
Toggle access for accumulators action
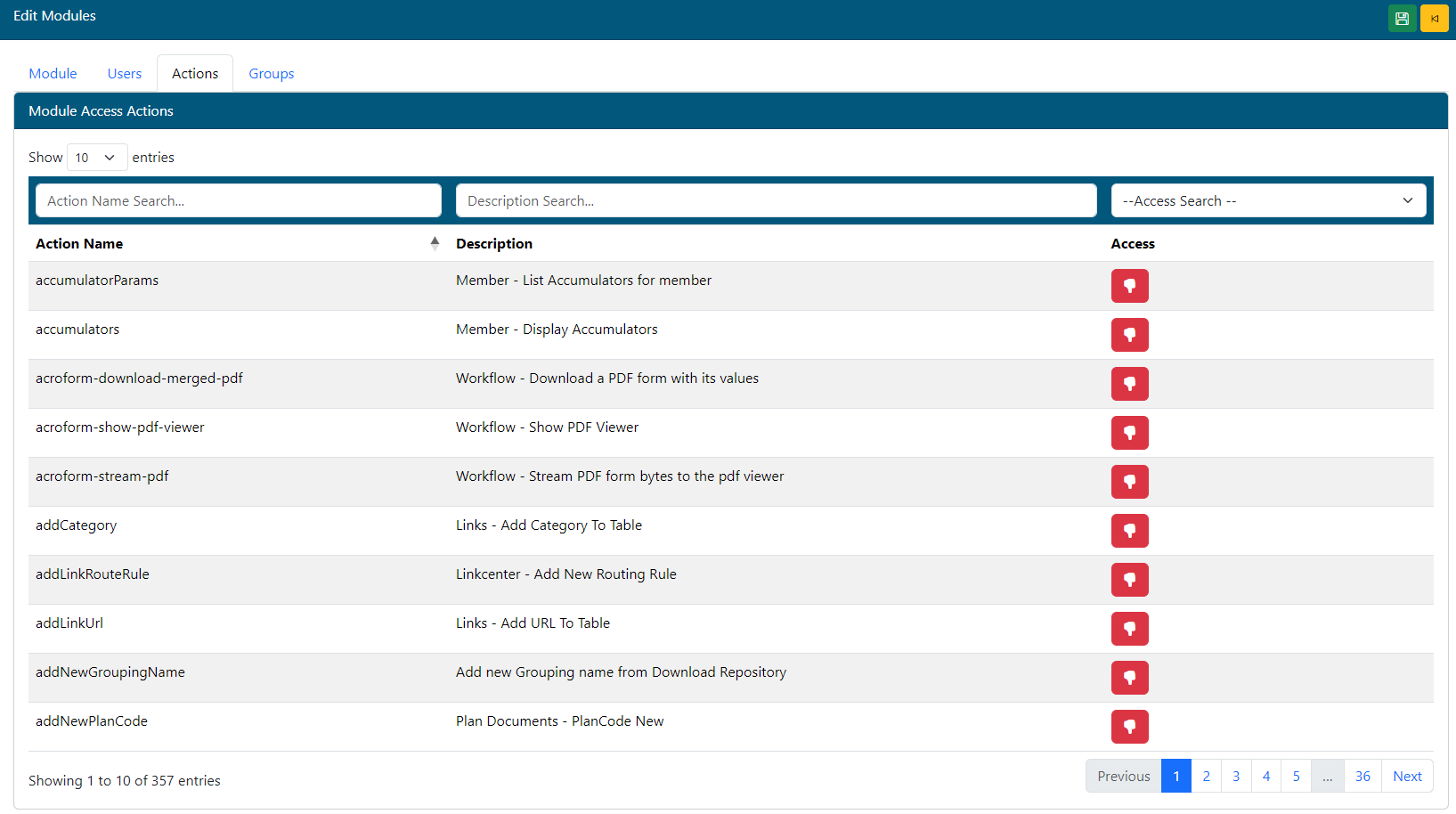pyautogui.click(x=1129, y=335)
